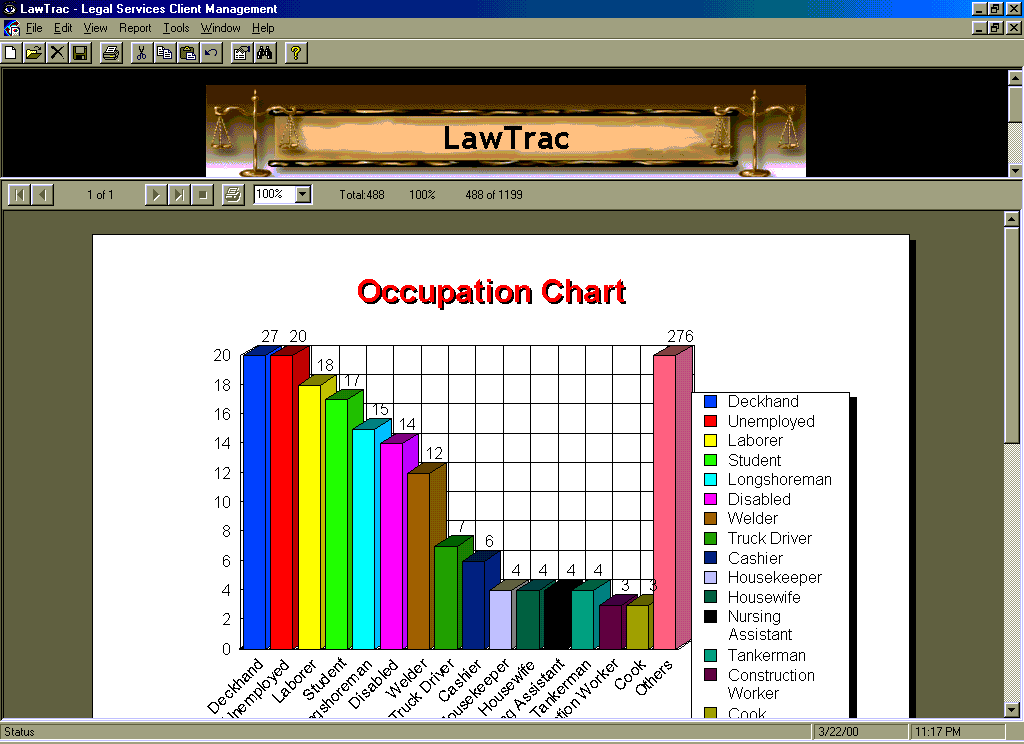Click the "Student" legend label

tap(754, 461)
